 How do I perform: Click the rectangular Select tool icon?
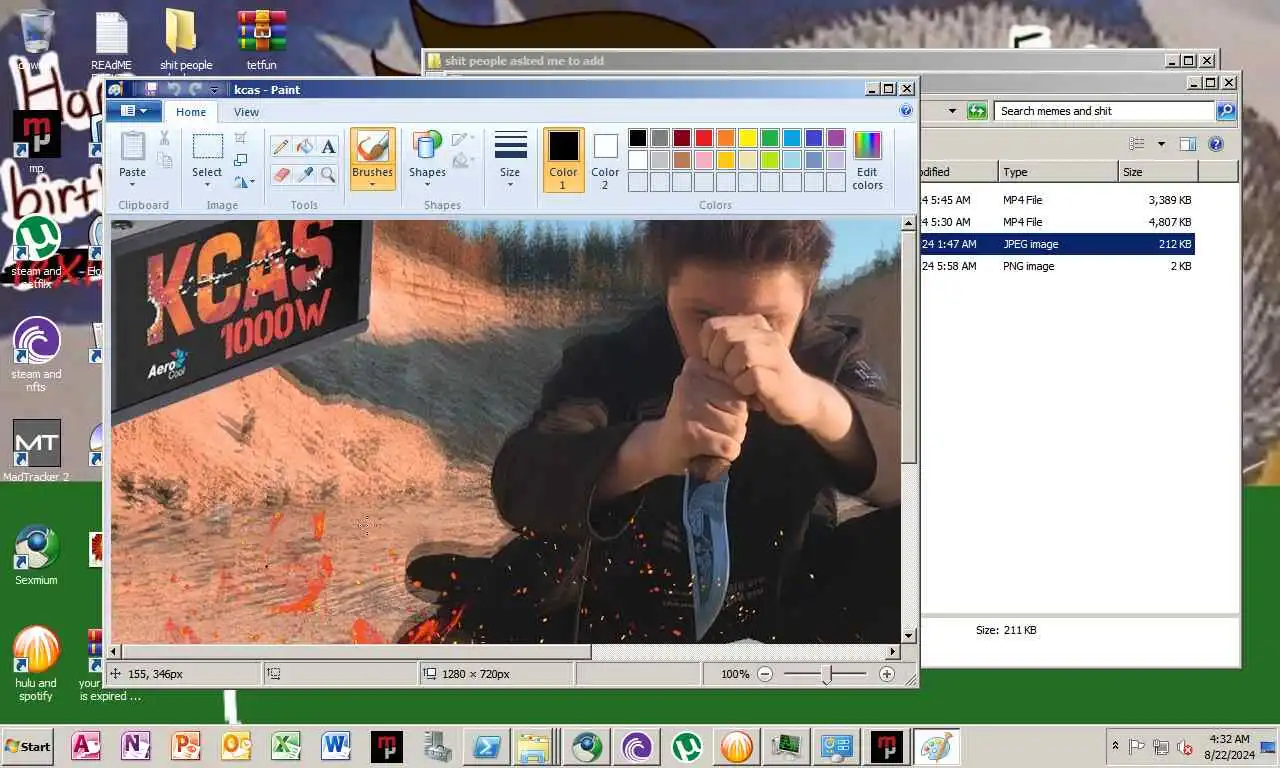(207, 147)
